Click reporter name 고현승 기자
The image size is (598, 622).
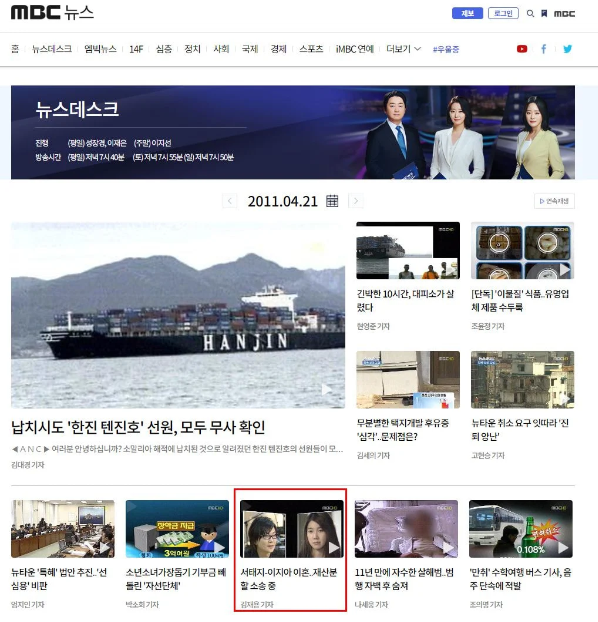click(x=488, y=455)
